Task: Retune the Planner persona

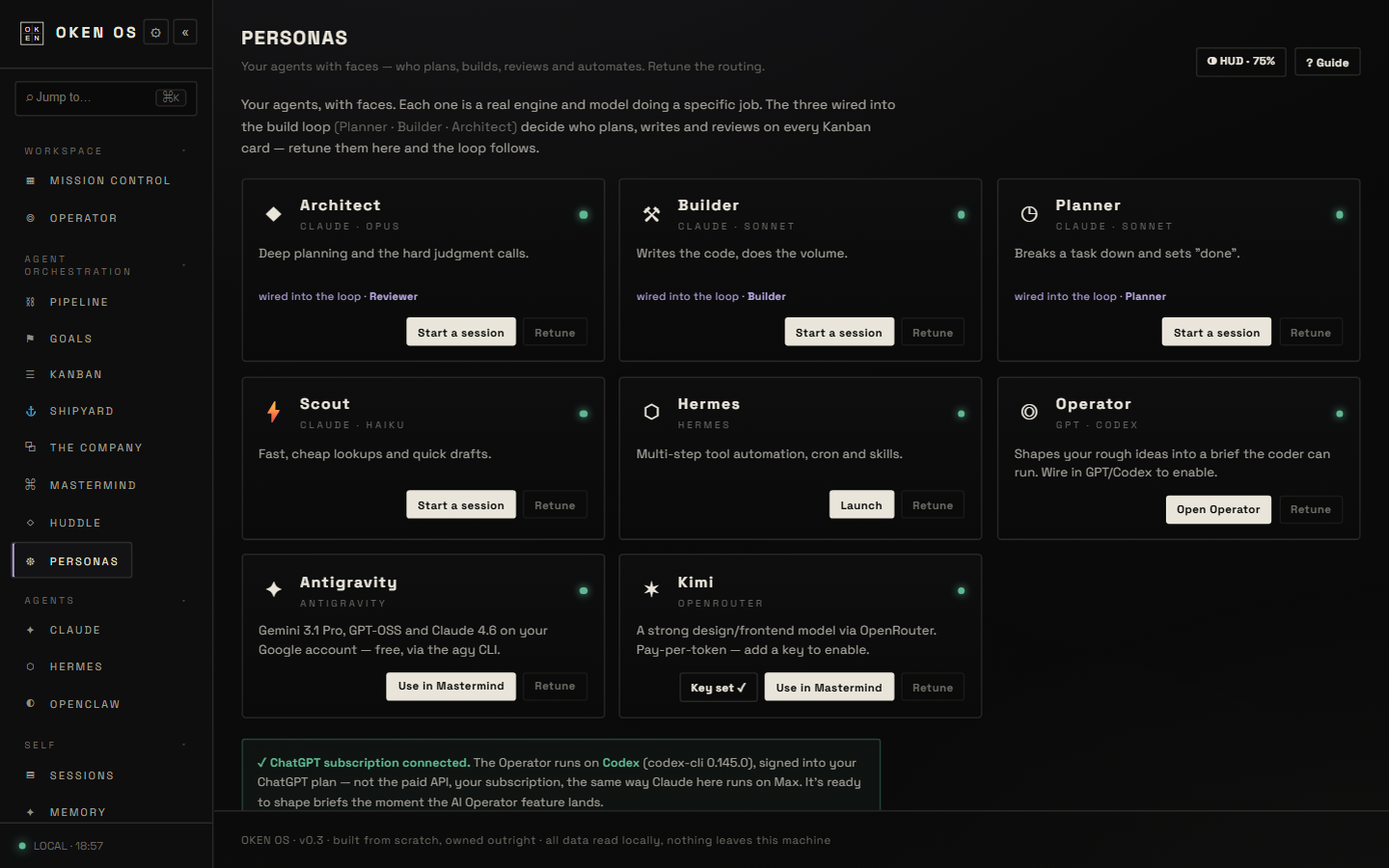Action: click(x=1311, y=332)
